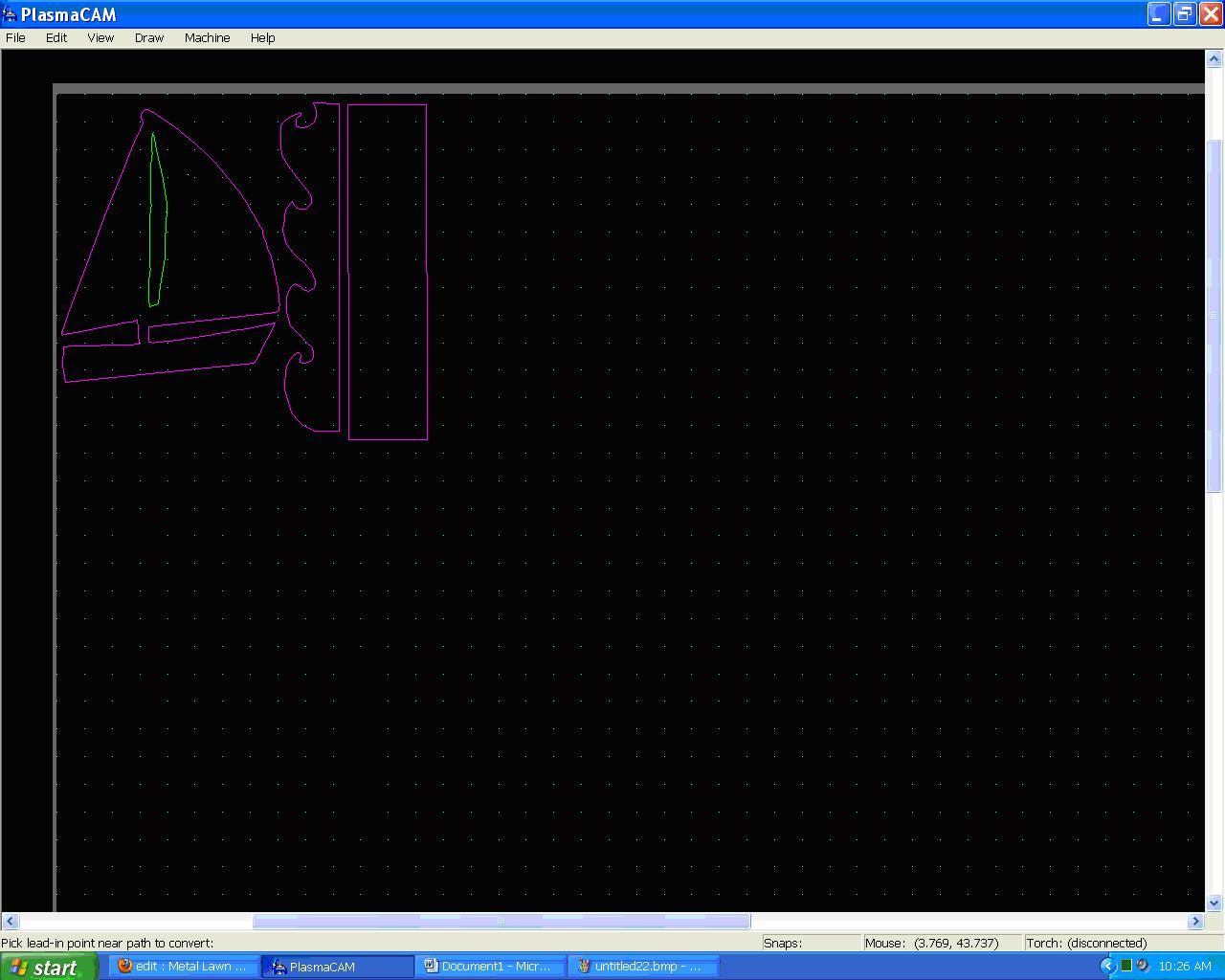The image size is (1225, 980).
Task: Open the Help menu
Action: click(262, 37)
